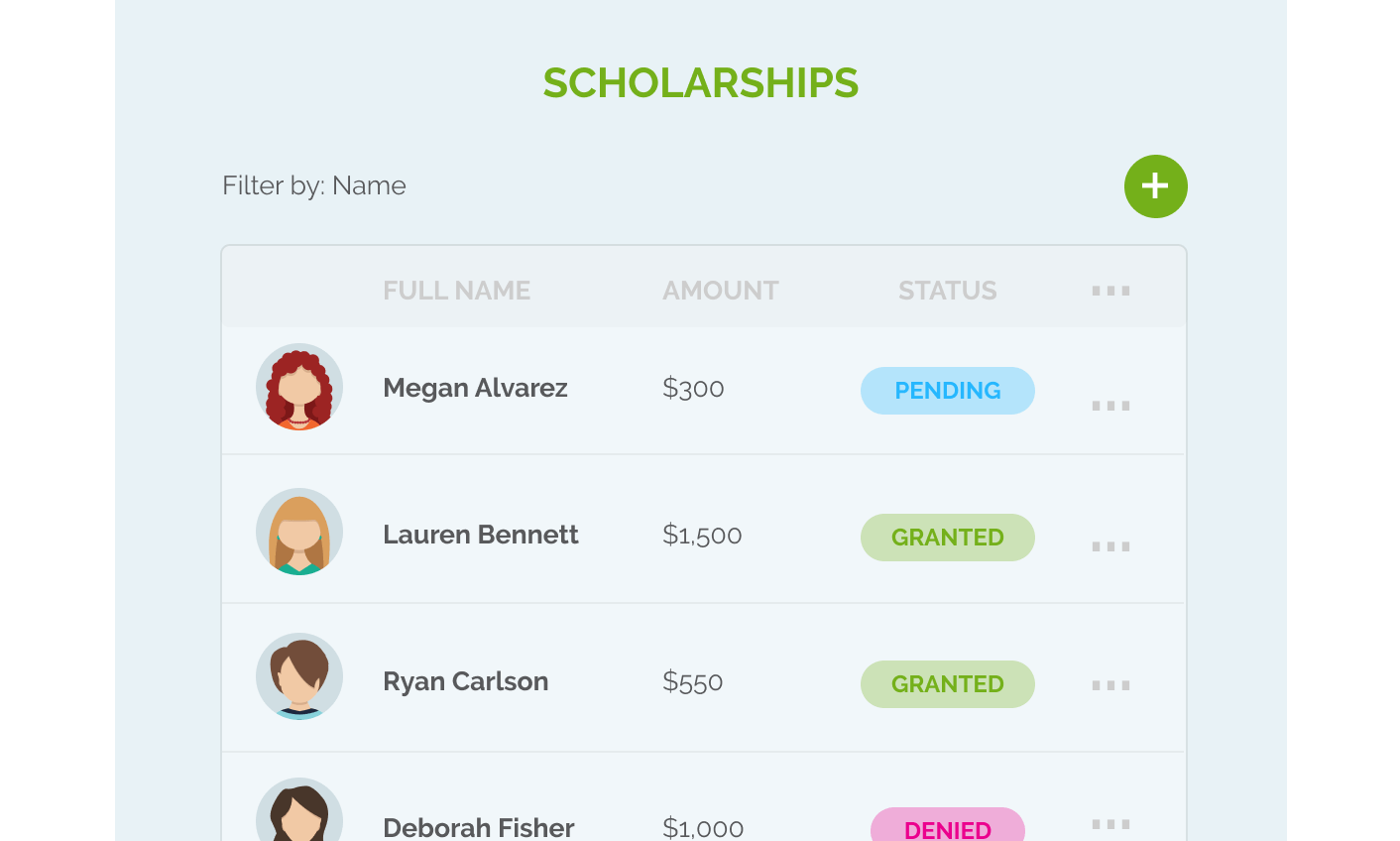Image resolution: width=1400 pixels, height=841 pixels.
Task: Click Deborah Fisher's DENIED status badge
Action: point(947,827)
